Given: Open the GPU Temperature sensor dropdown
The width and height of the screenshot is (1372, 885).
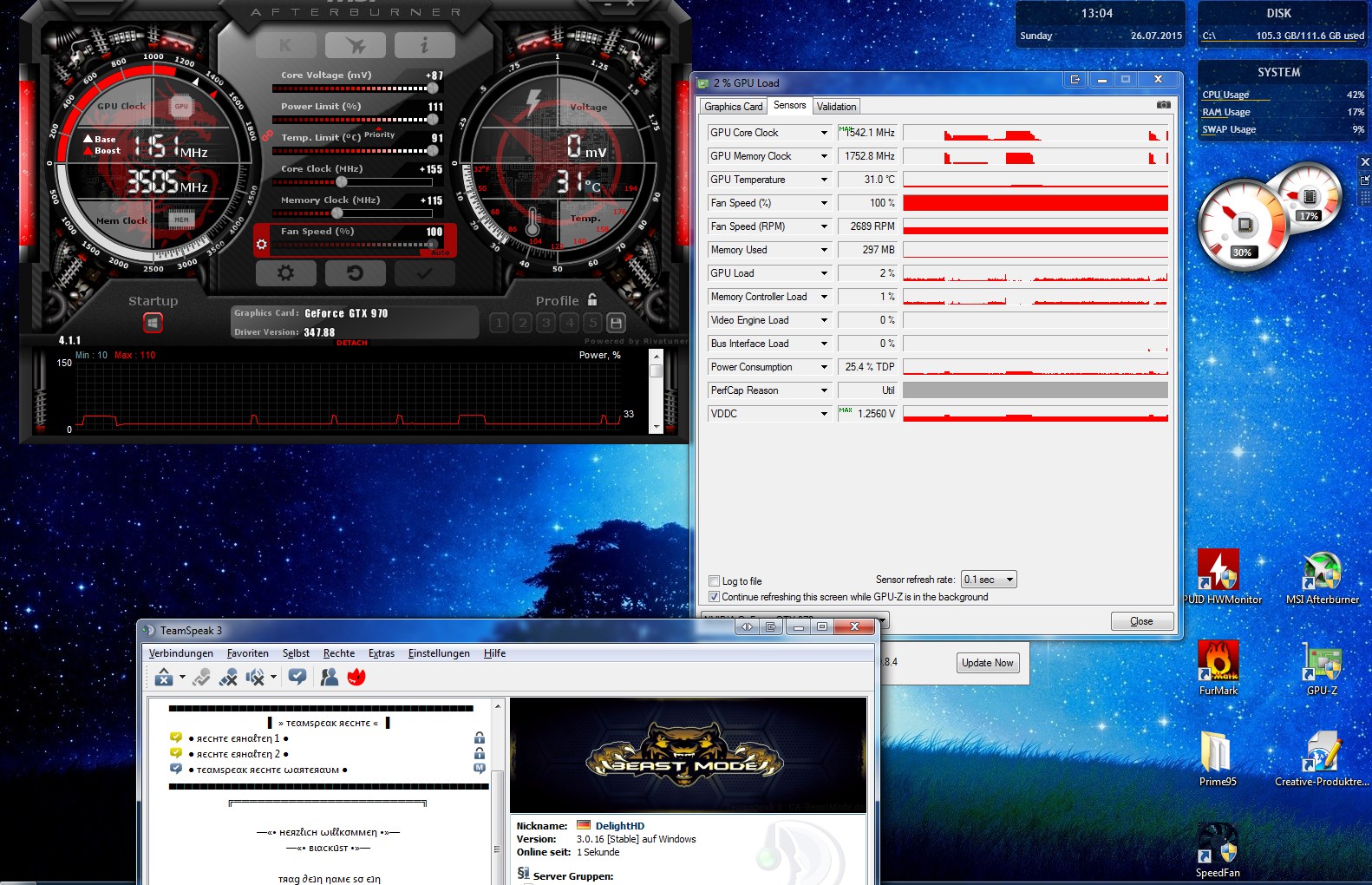Looking at the screenshot, I should 824,180.
